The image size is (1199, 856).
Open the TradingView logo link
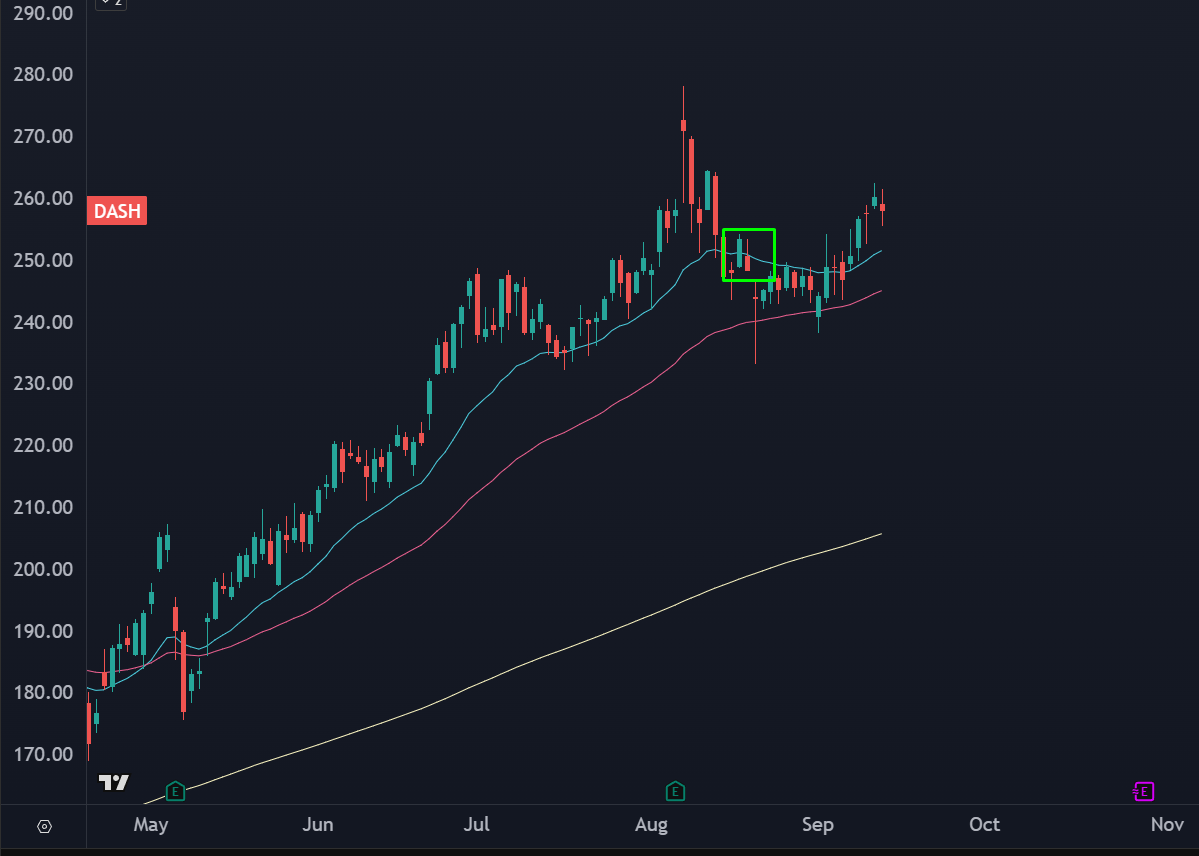click(x=114, y=783)
